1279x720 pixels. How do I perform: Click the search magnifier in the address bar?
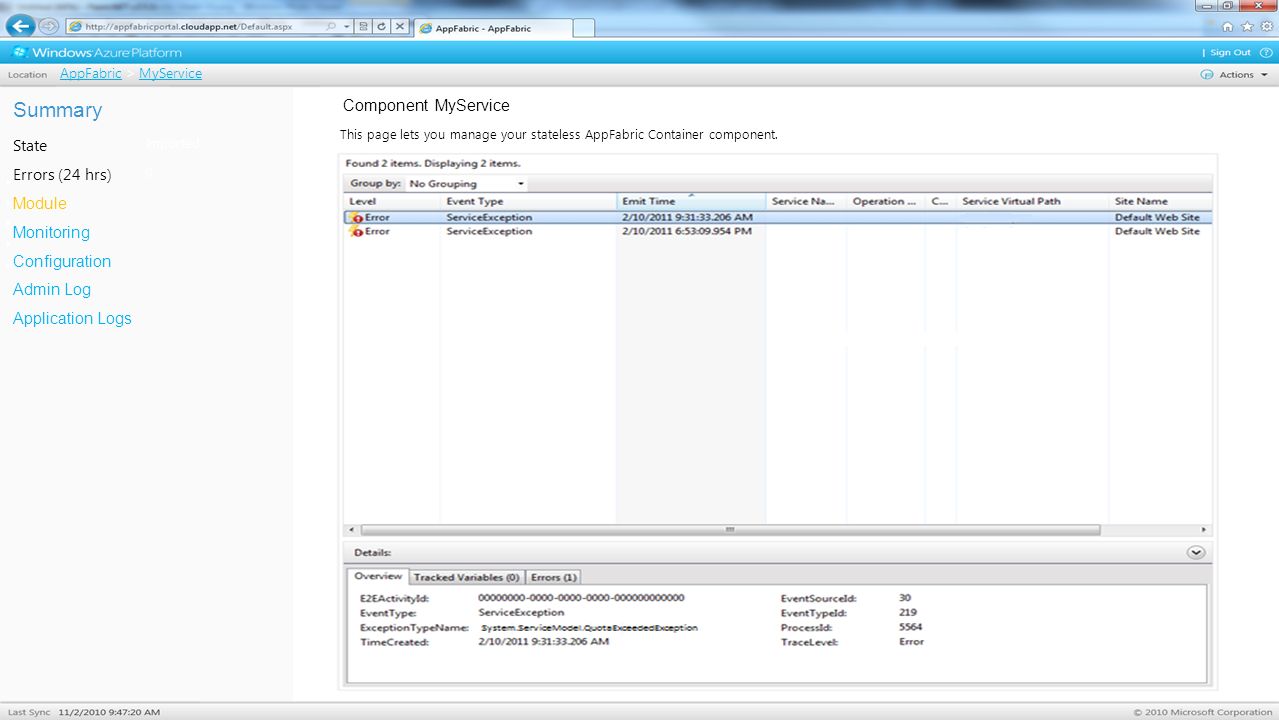331,27
